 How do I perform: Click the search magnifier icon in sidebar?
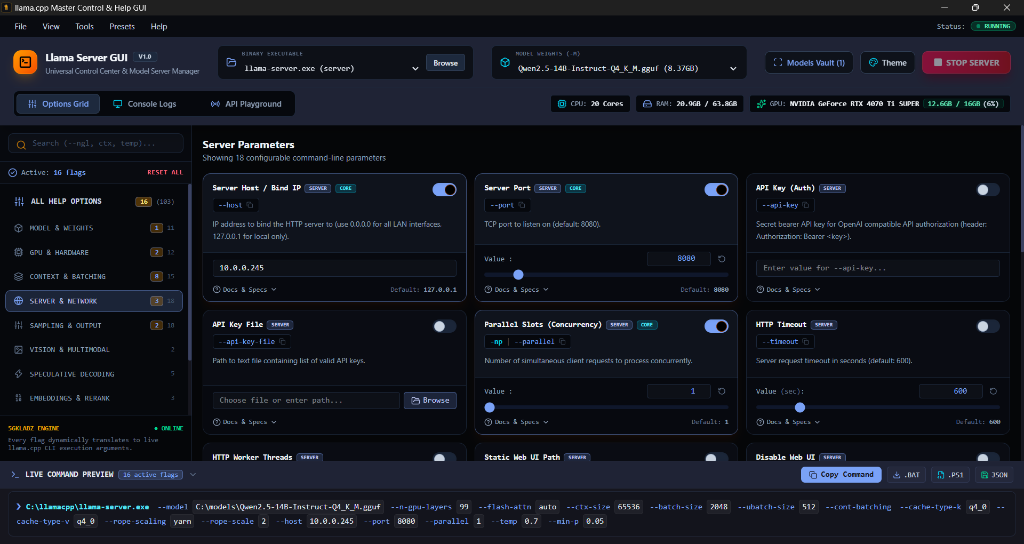pos(21,144)
